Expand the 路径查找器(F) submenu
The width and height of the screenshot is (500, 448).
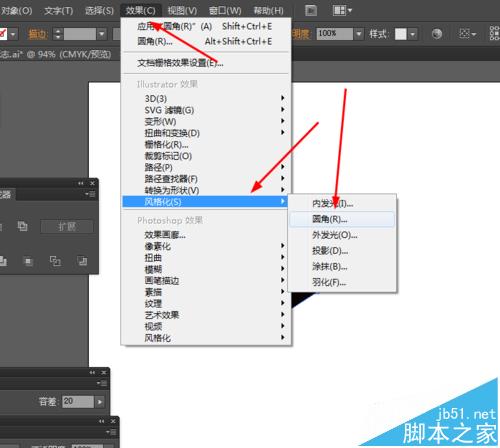pyautogui.click(x=206, y=179)
